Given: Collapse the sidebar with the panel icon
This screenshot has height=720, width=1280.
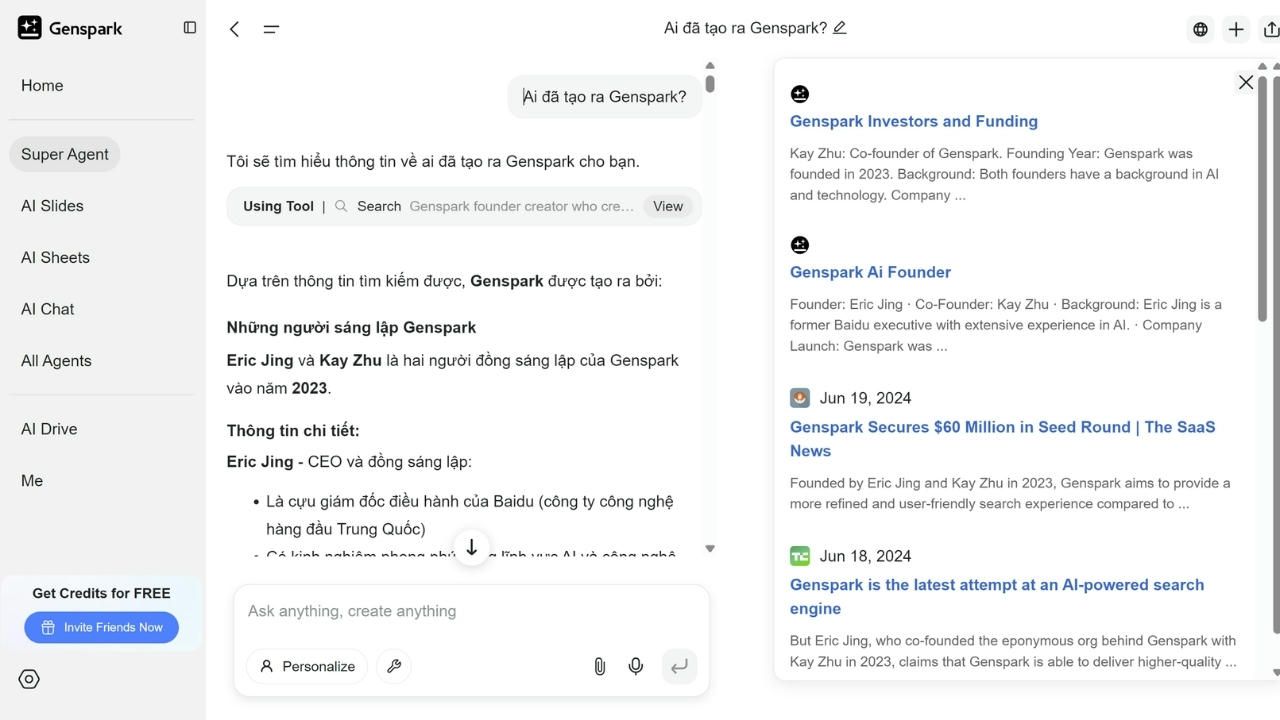Looking at the screenshot, I should [190, 28].
